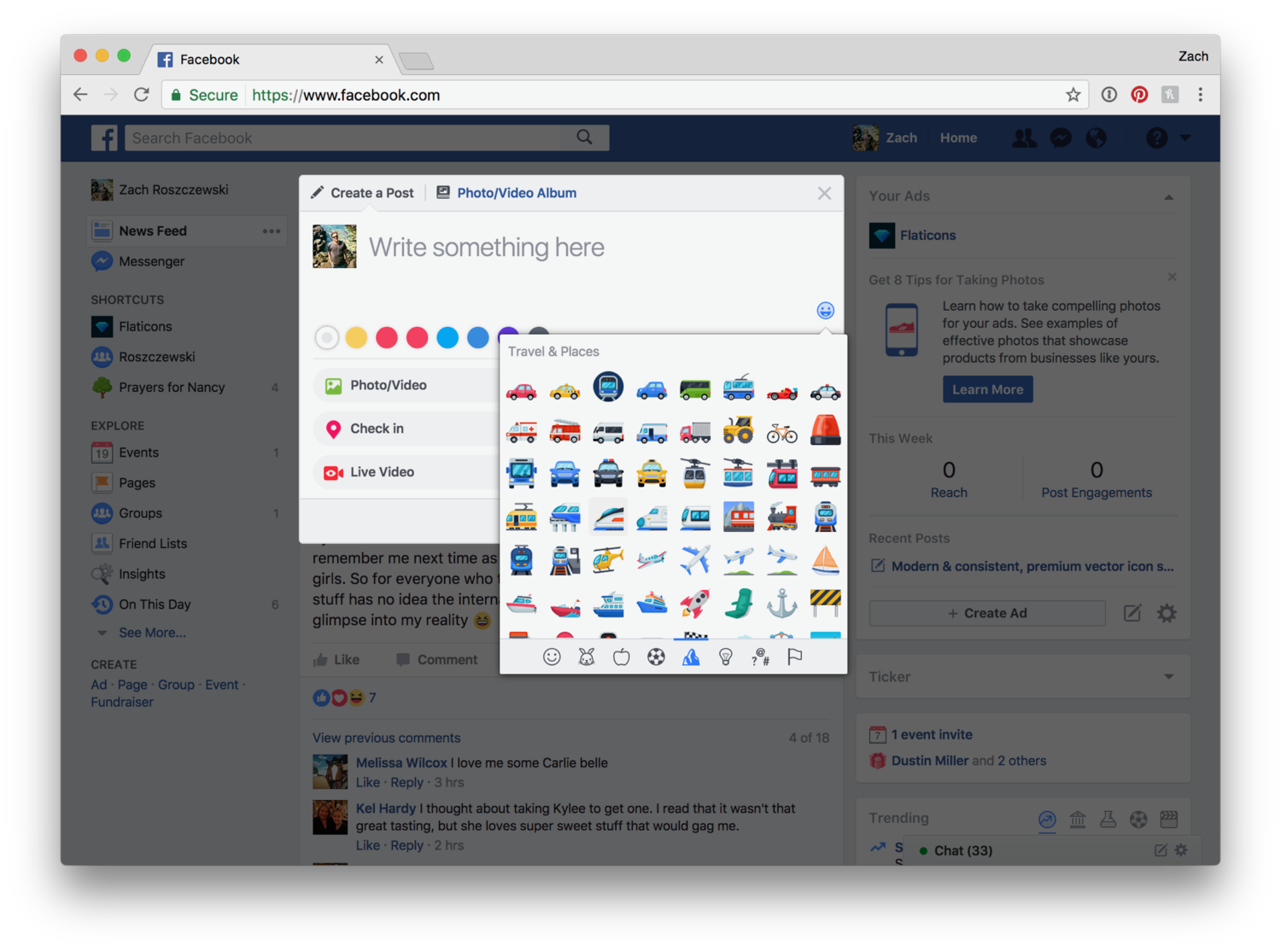Switch to Symbols emoji category tab
This screenshot has width=1281, height=952.
[760, 657]
